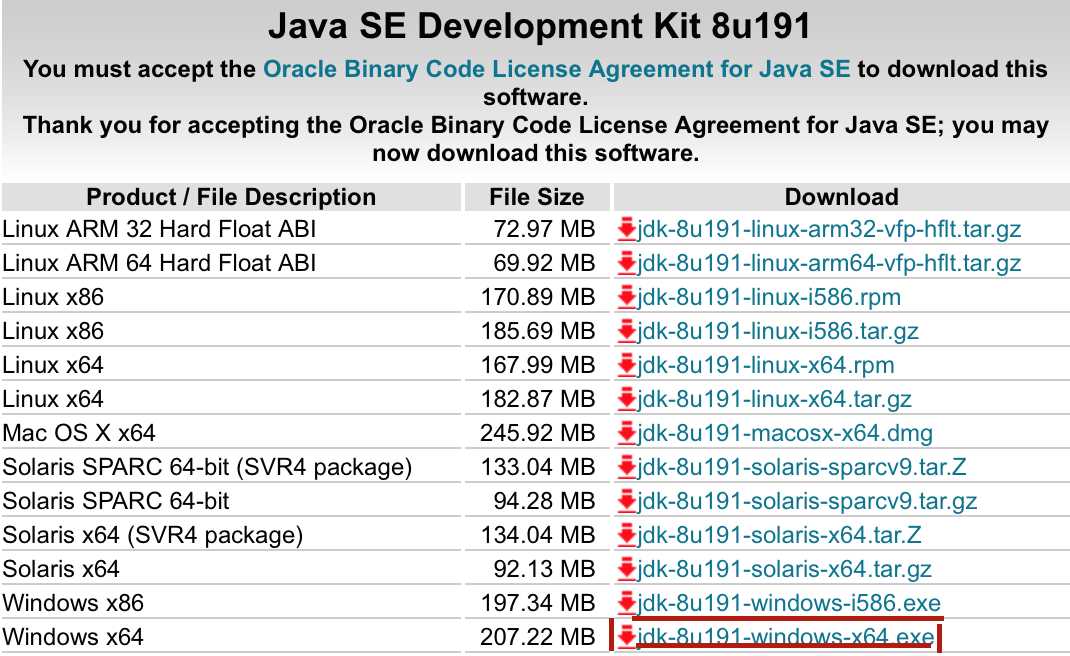This screenshot has height=656, width=1070.
Task: Select the Linux ARM 32 Hard Float ABI description
Action: click(x=159, y=229)
